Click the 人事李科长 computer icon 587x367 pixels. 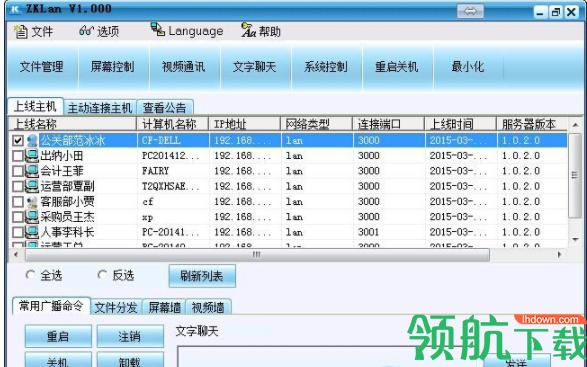(x=32, y=232)
